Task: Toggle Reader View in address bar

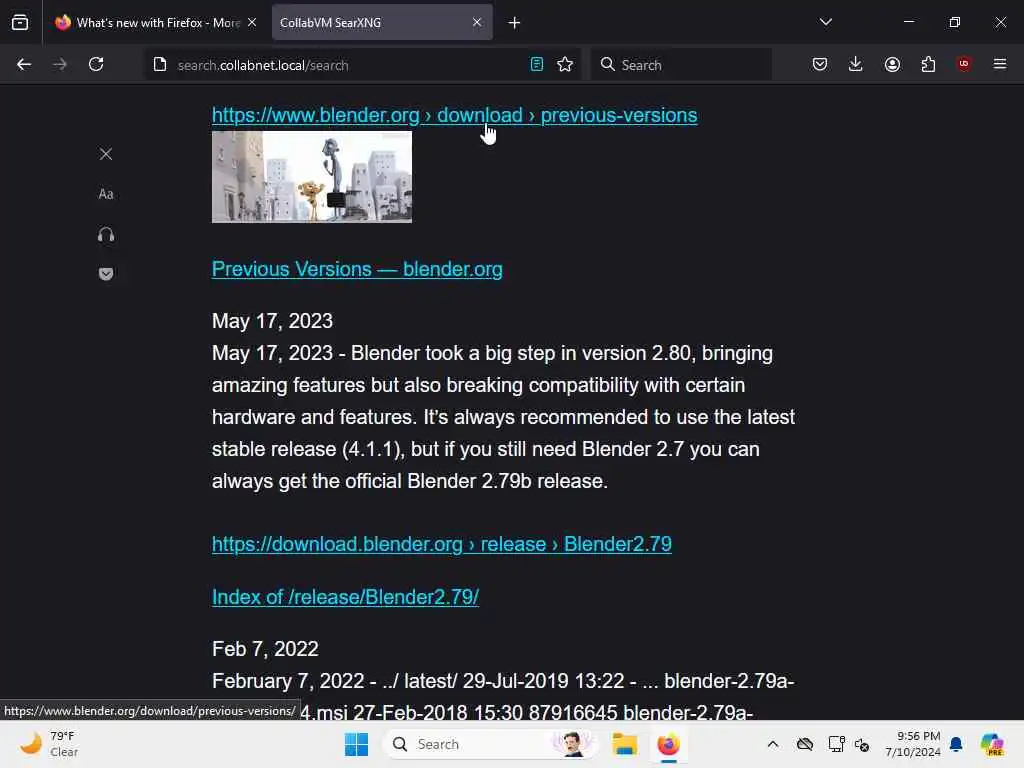Action: pyautogui.click(x=536, y=64)
